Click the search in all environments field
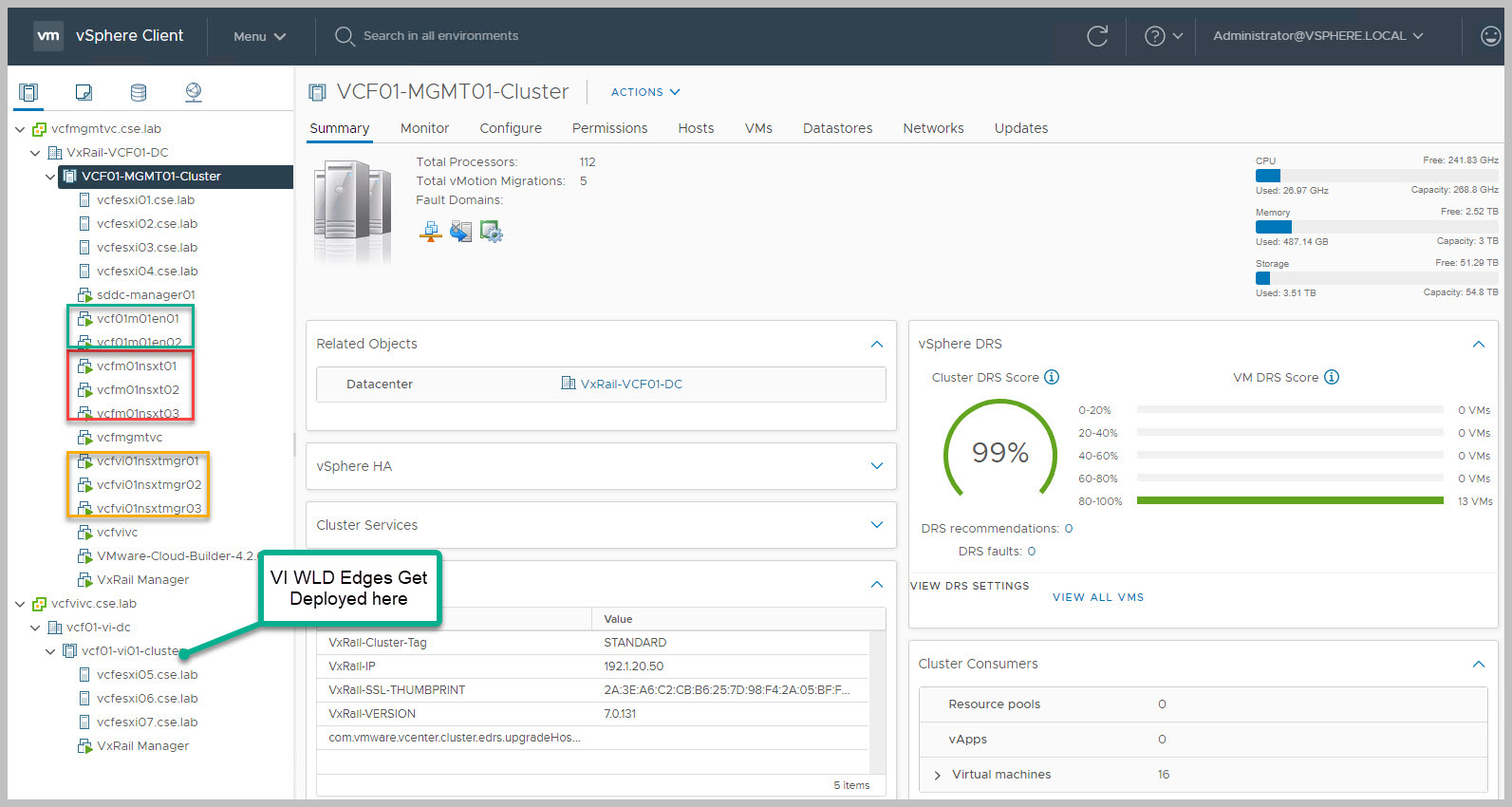This screenshot has height=807, width=1512. [x=440, y=36]
